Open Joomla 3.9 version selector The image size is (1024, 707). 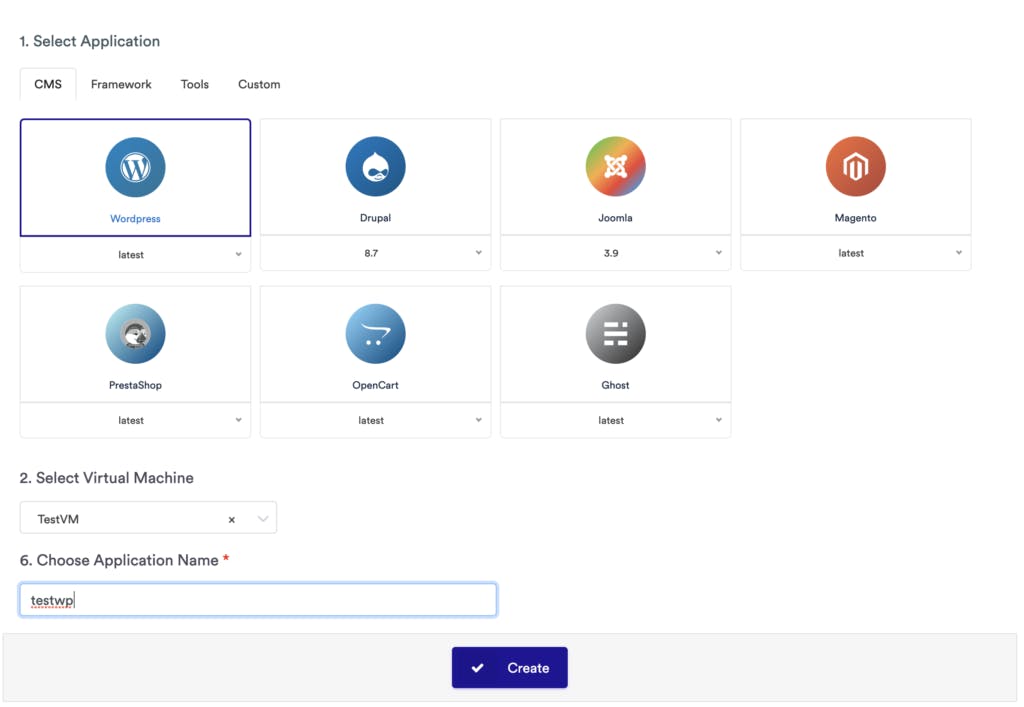[x=615, y=253]
